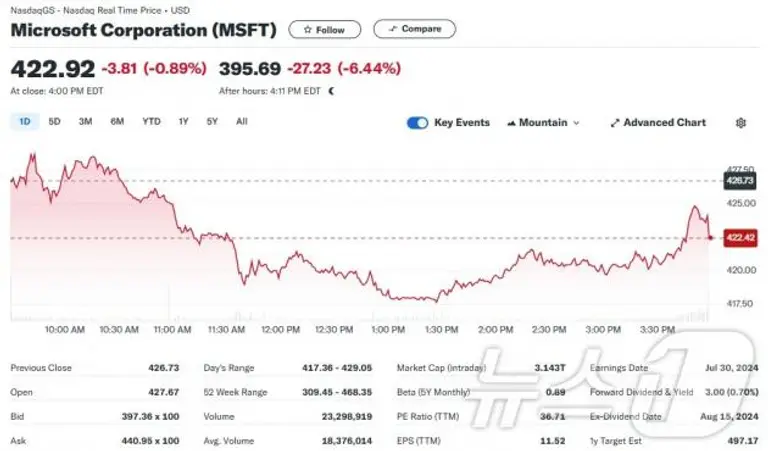Choose the YTD range tab

point(151,122)
